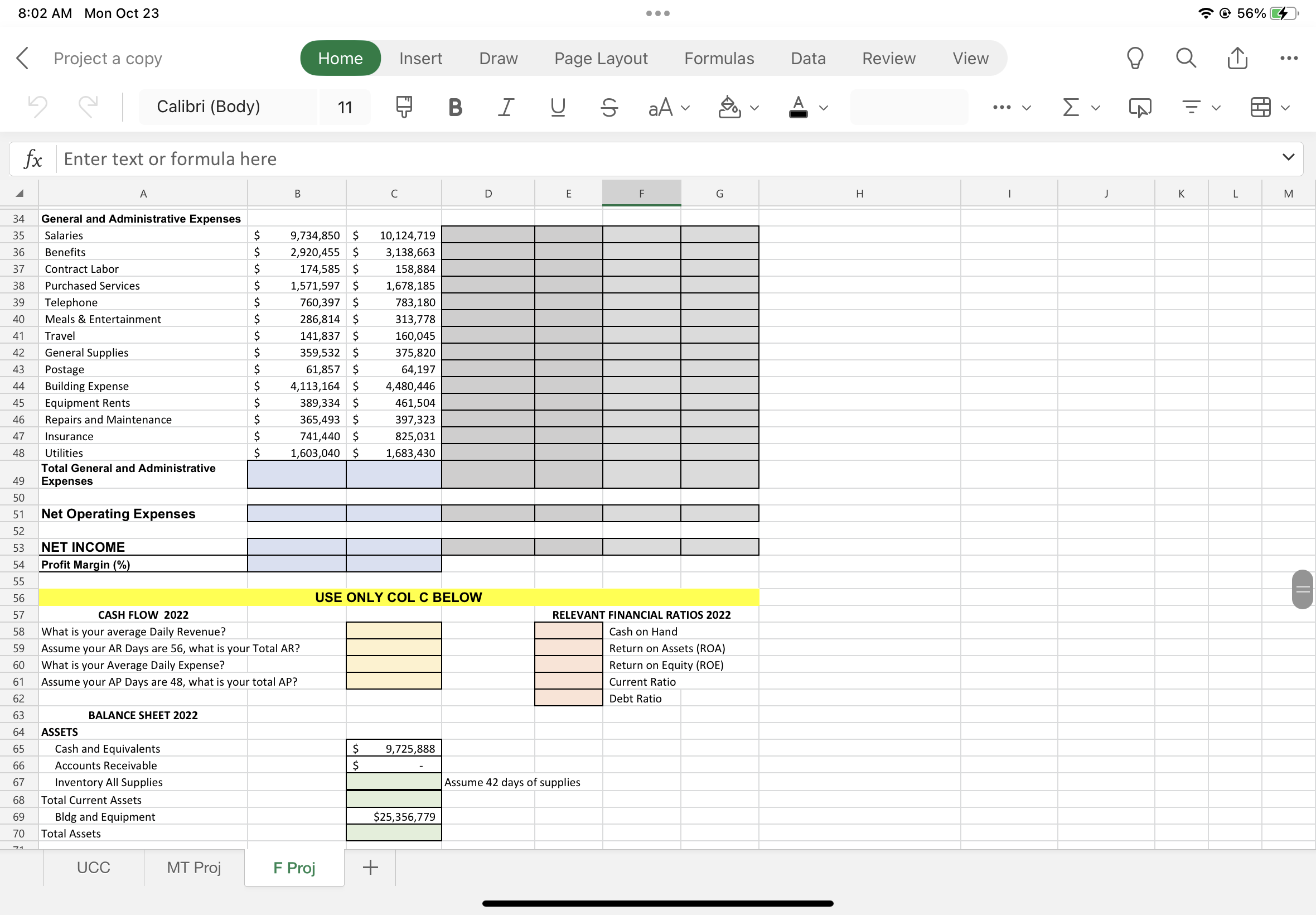
Task: Switch to the Formulas ribbon tab
Action: 718,58
